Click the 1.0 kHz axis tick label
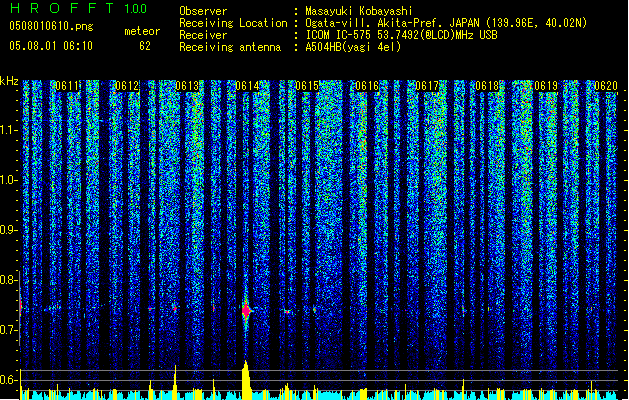Image resolution: width=629 pixels, height=400 pixels. point(9,180)
